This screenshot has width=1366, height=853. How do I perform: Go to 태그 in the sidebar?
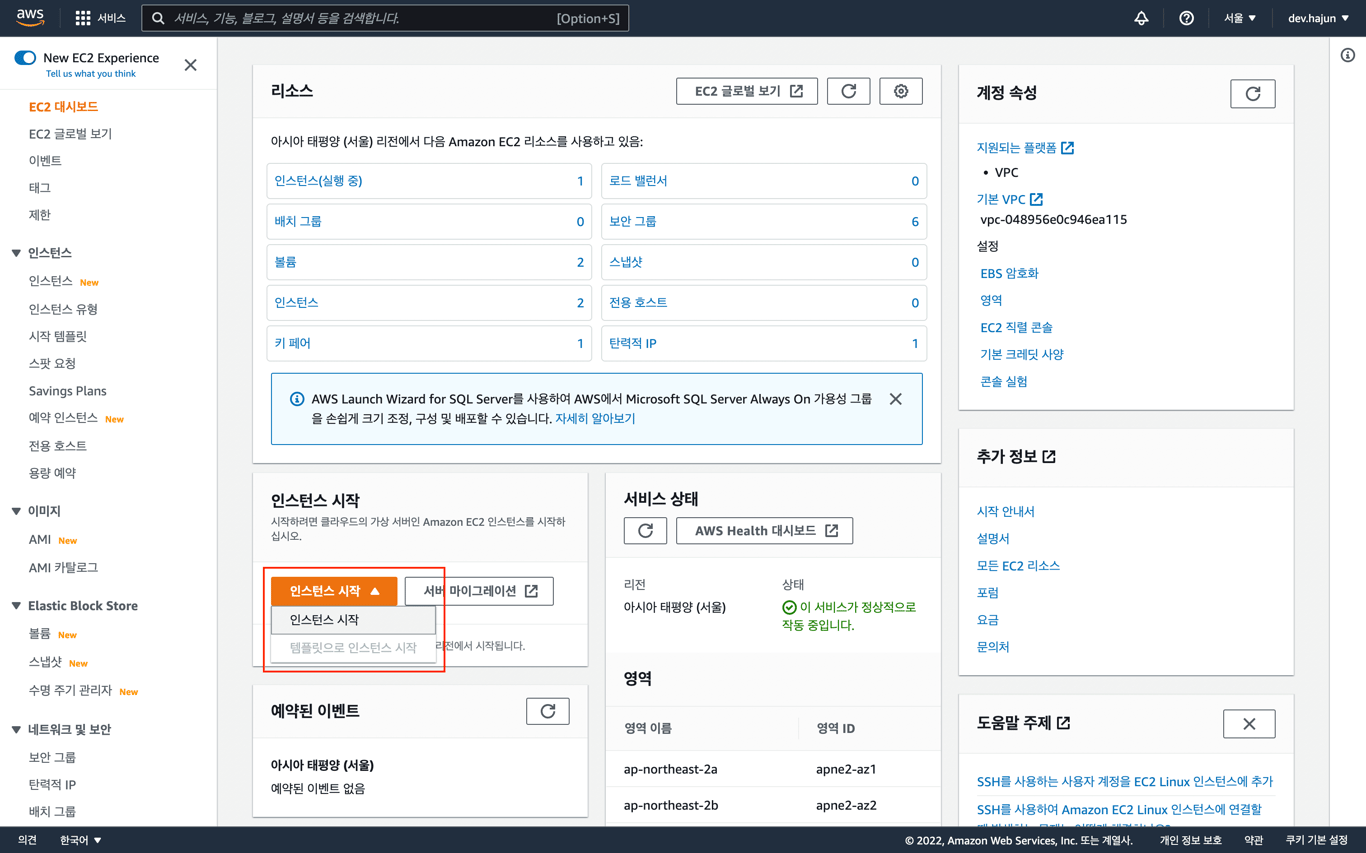(39, 187)
